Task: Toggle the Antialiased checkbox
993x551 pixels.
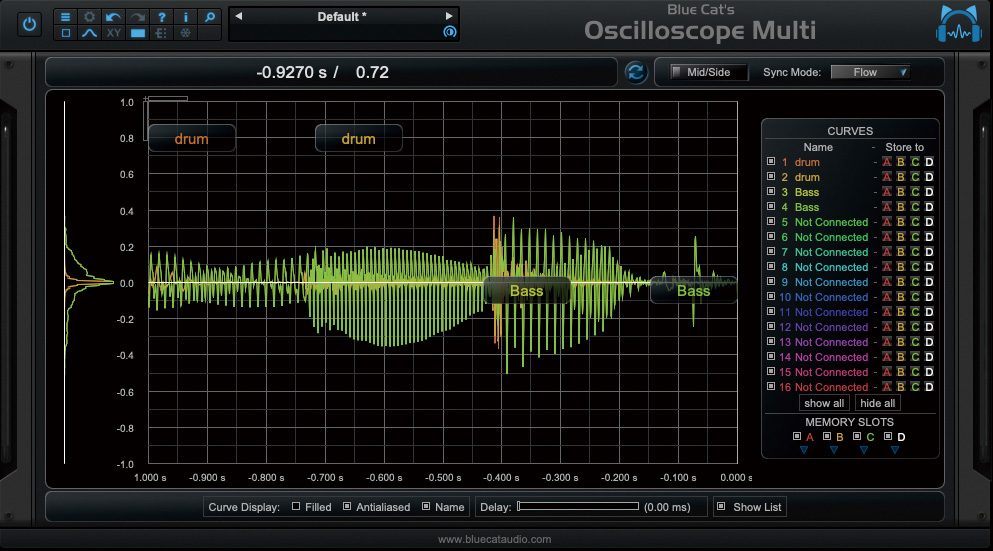Action: click(347, 506)
